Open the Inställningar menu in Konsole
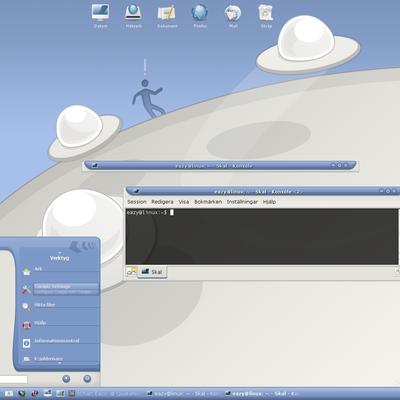 coord(242,202)
